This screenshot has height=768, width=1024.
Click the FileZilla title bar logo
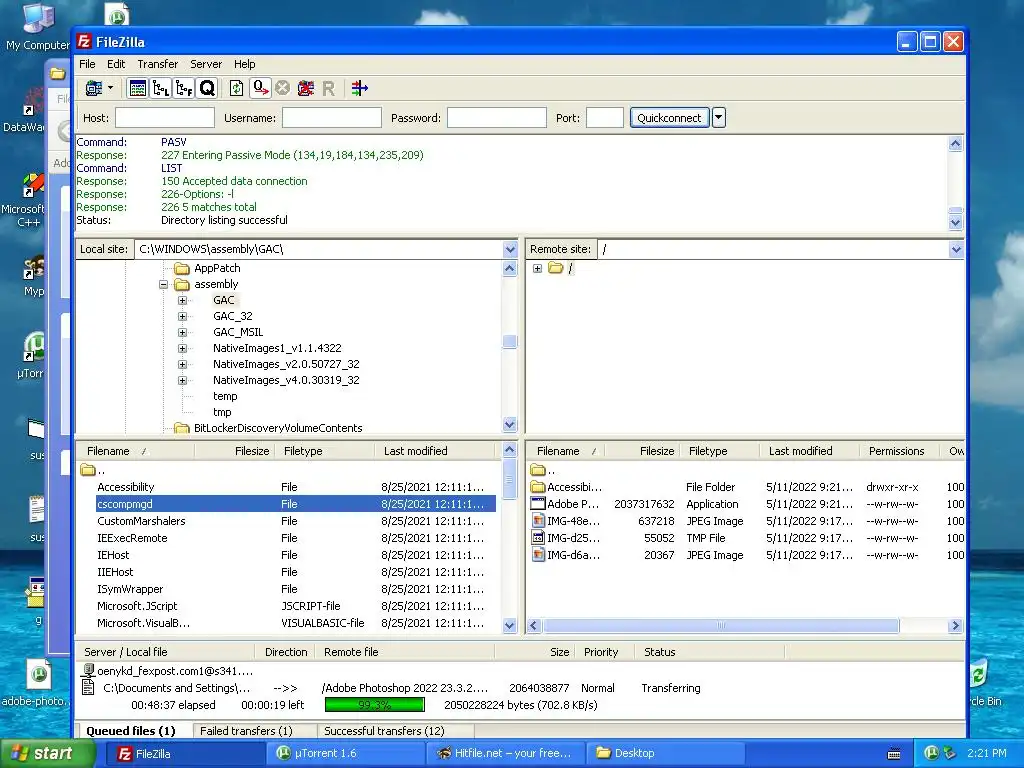click(x=84, y=42)
